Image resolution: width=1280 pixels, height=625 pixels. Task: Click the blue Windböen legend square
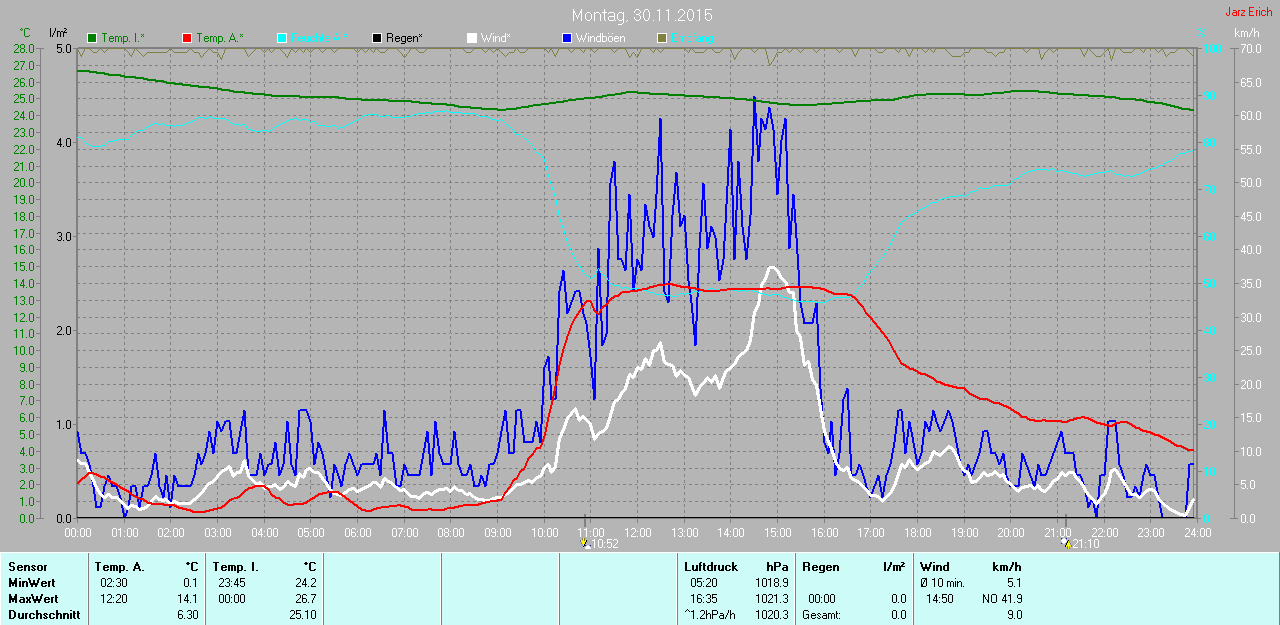coord(567,38)
